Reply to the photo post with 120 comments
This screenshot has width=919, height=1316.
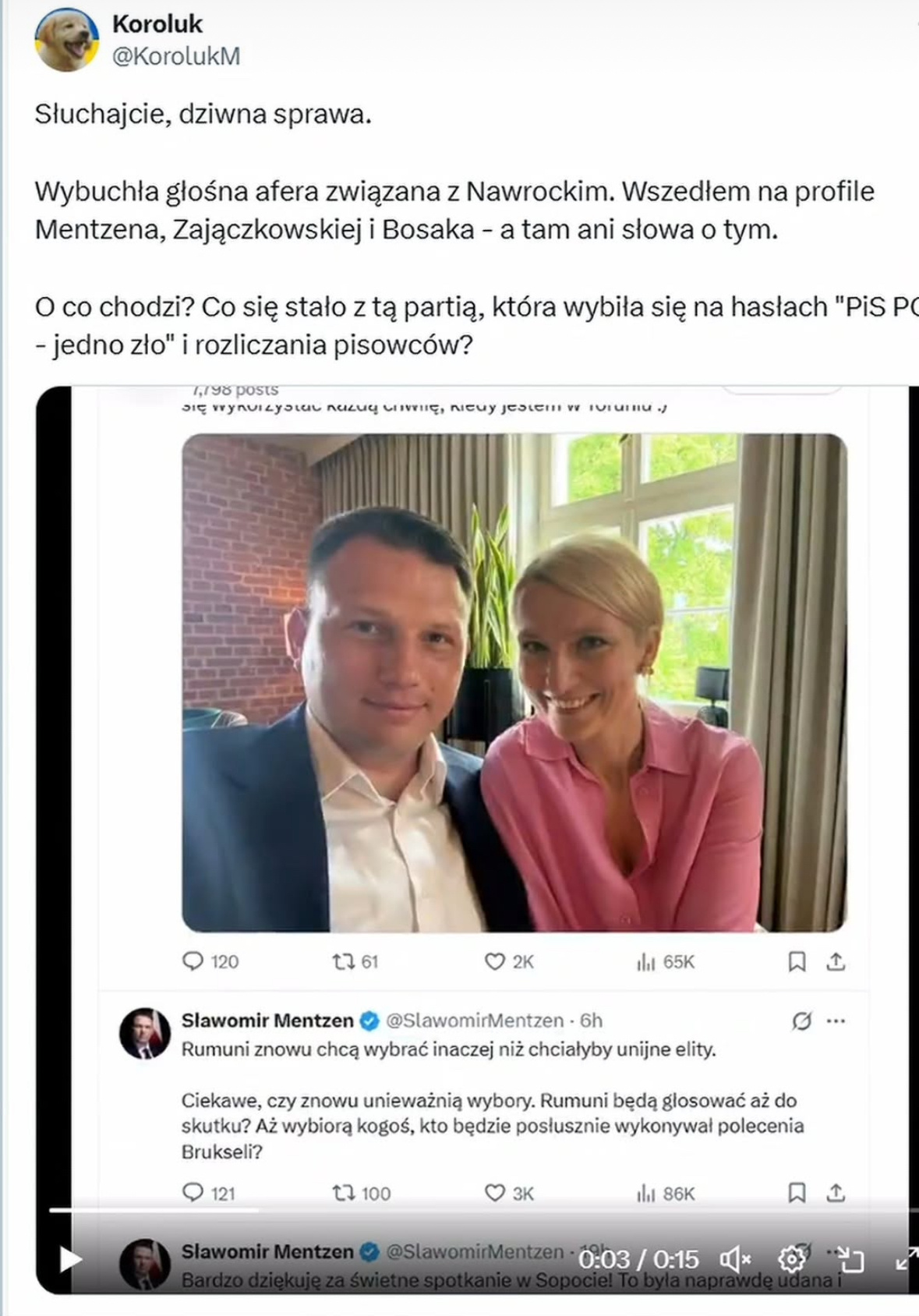(x=193, y=961)
